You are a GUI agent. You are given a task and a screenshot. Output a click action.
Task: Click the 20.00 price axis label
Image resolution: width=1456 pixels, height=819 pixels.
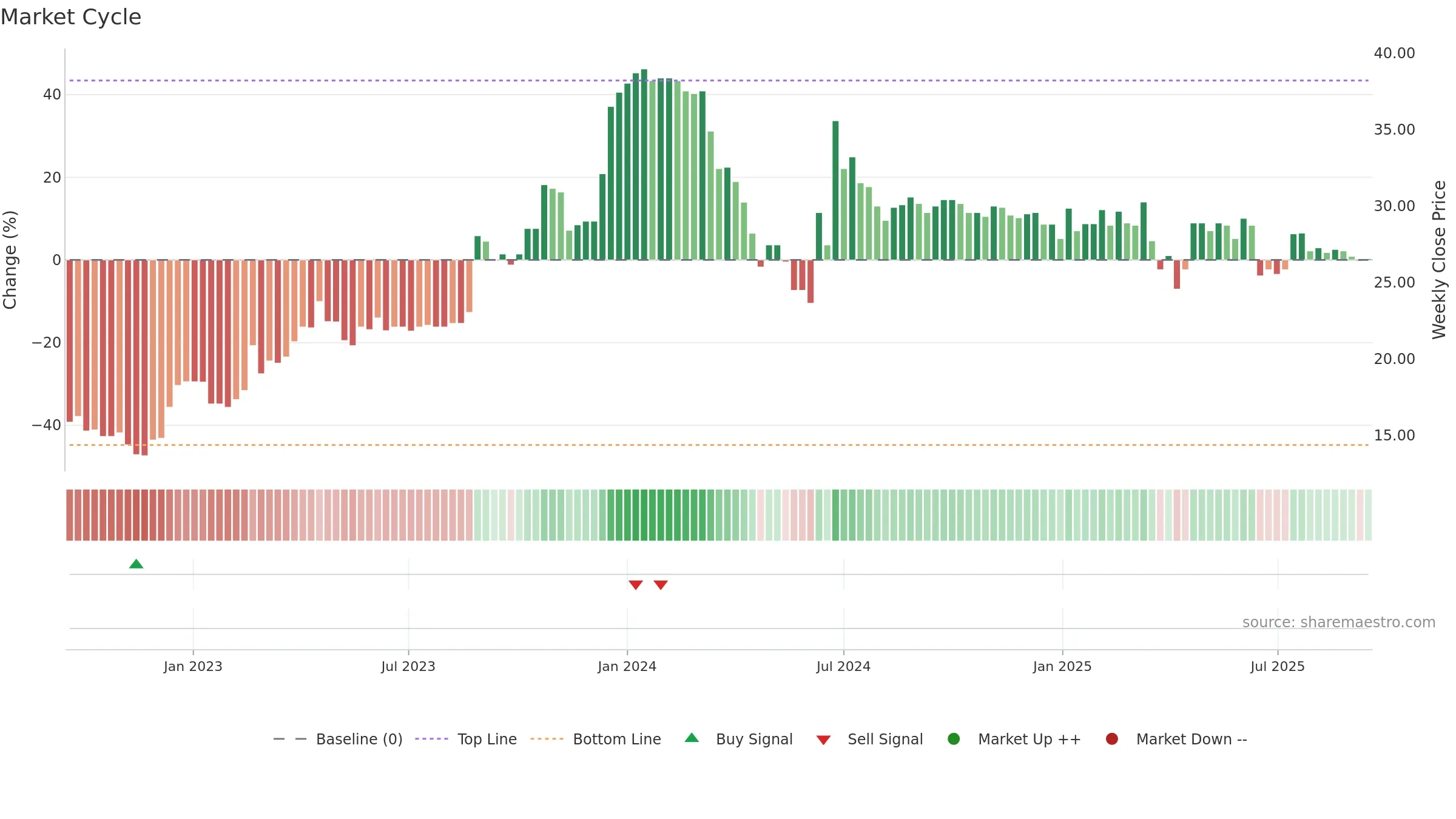1394,359
